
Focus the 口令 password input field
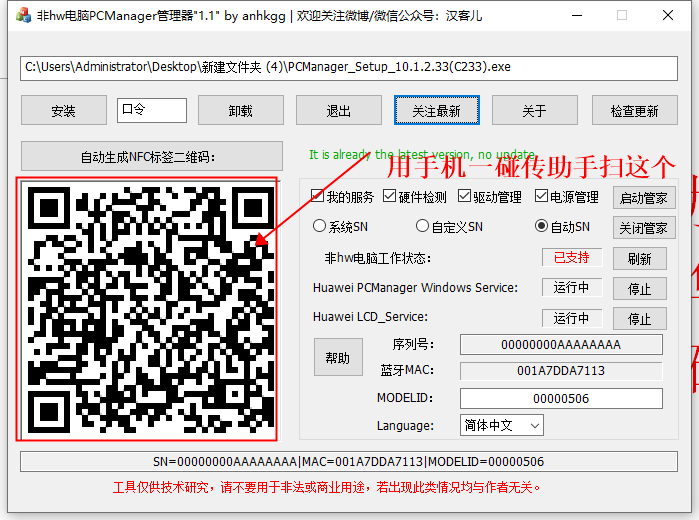click(152, 110)
